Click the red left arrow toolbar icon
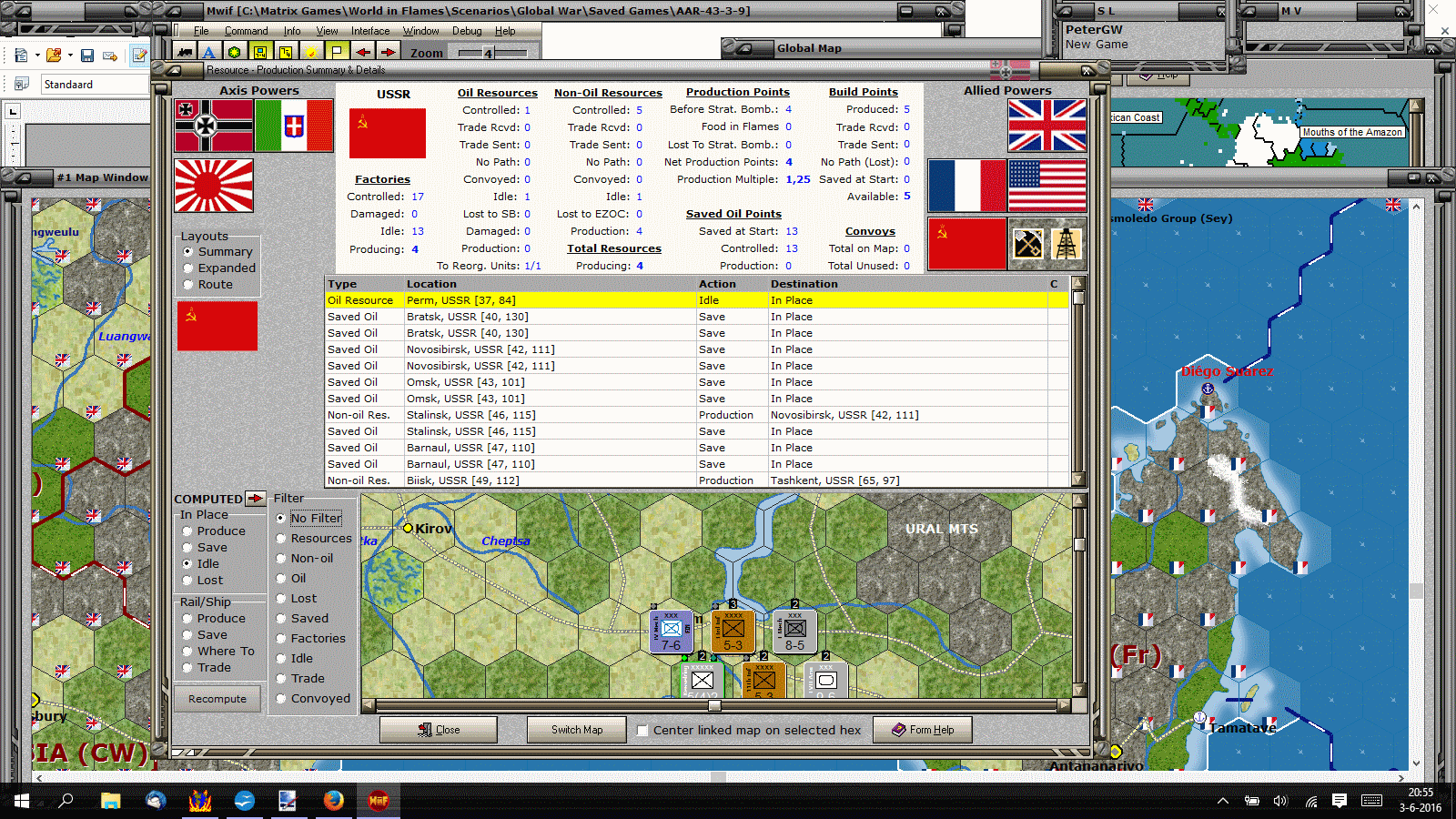Screen dimensions: 1456x819 363,52
